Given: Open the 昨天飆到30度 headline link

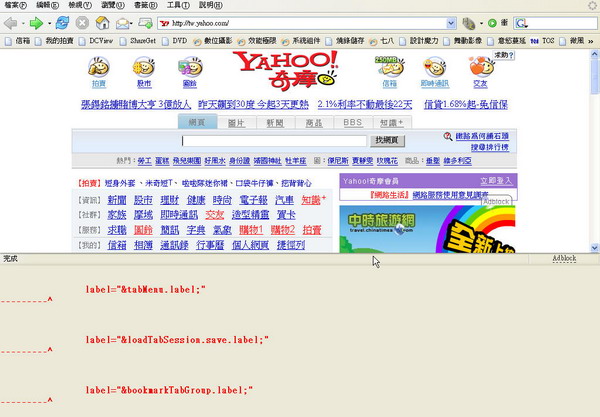Looking at the screenshot, I should click(x=253, y=104).
